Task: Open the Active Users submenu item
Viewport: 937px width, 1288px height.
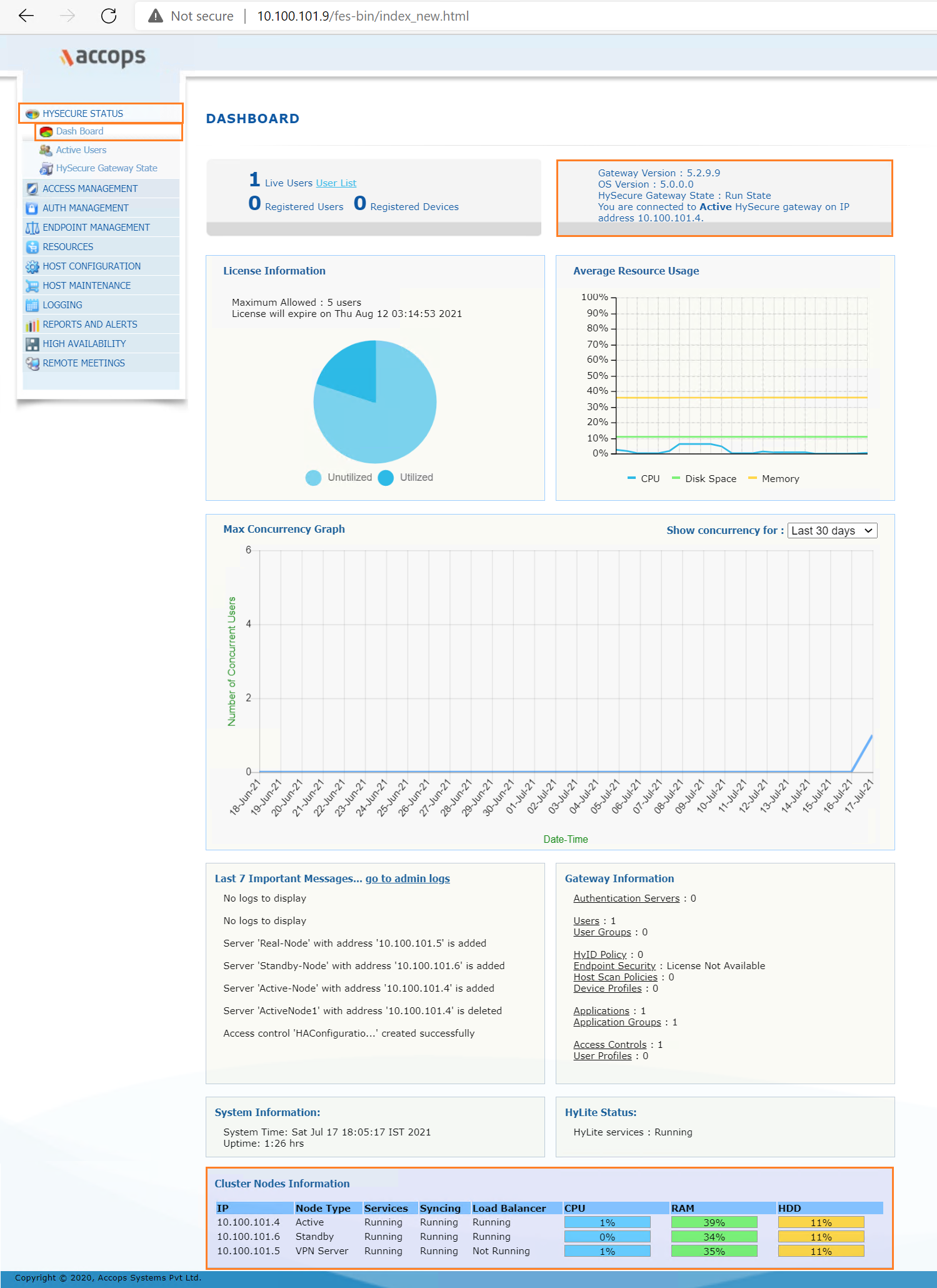Action: [x=81, y=150]
